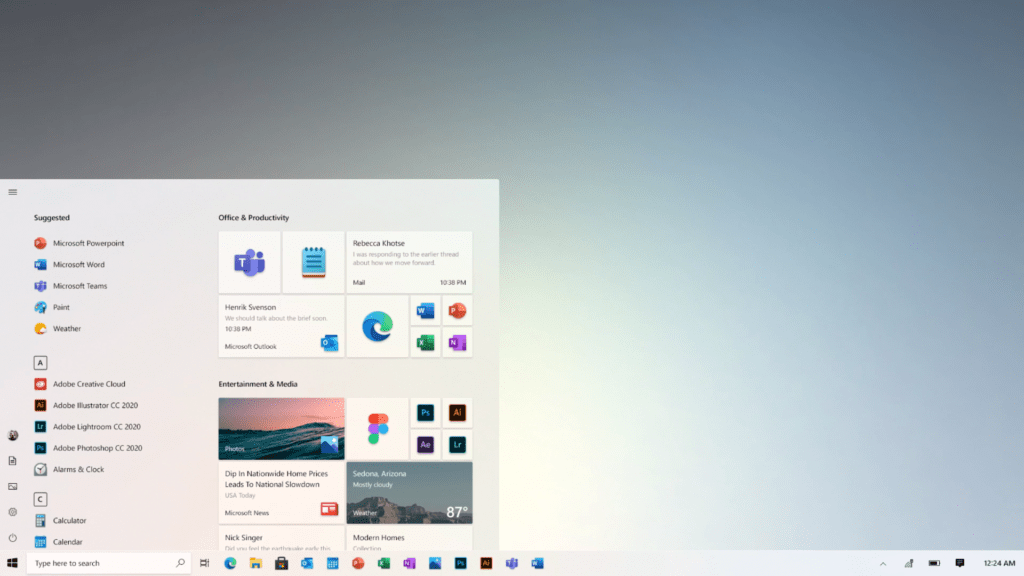Open the Photos live tile thumbnail
The width and height of the screenshot is (1024, 576).
click(x=281, y=428)
